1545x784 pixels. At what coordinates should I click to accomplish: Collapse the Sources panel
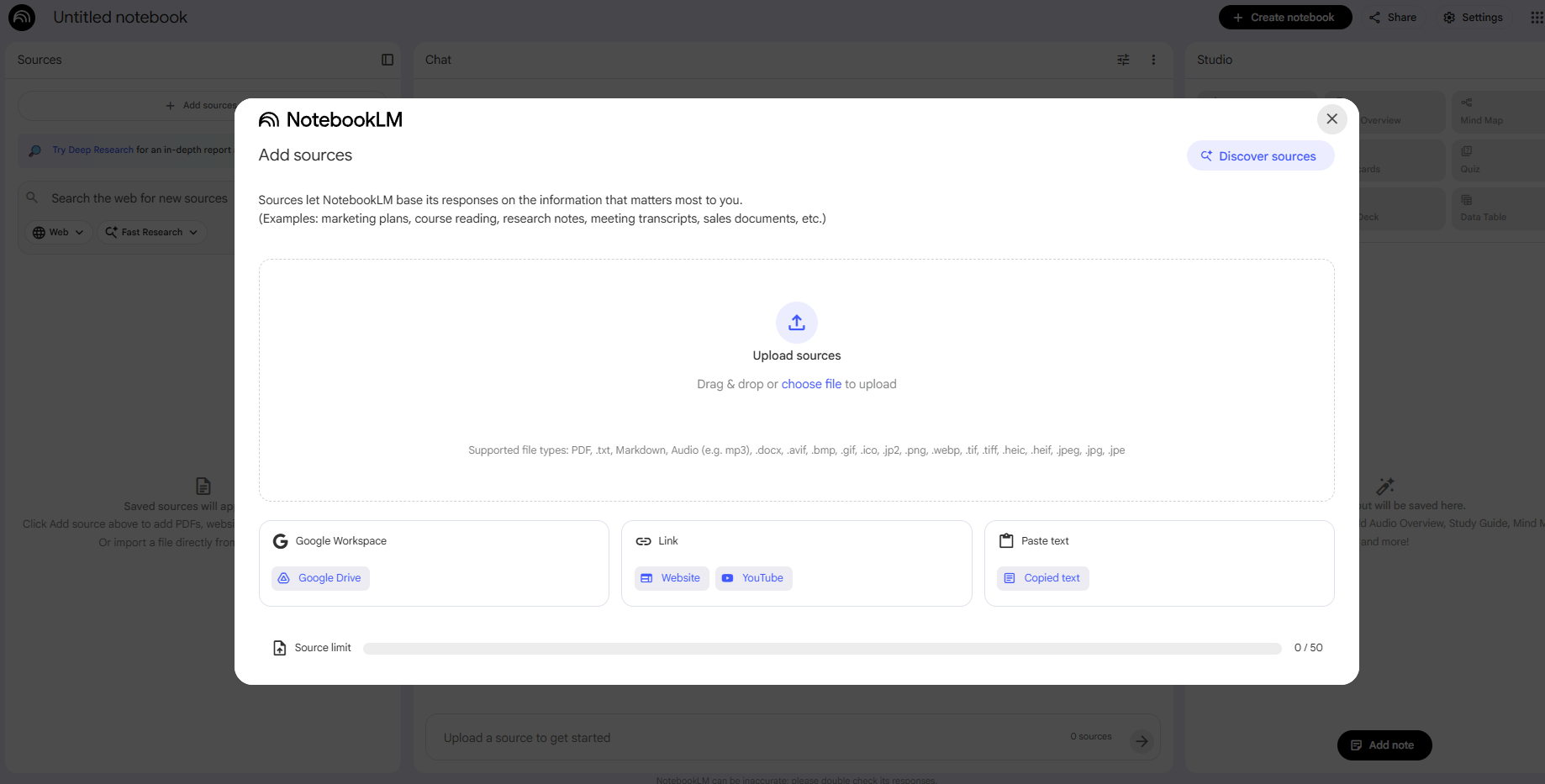[x=388, y=60]
